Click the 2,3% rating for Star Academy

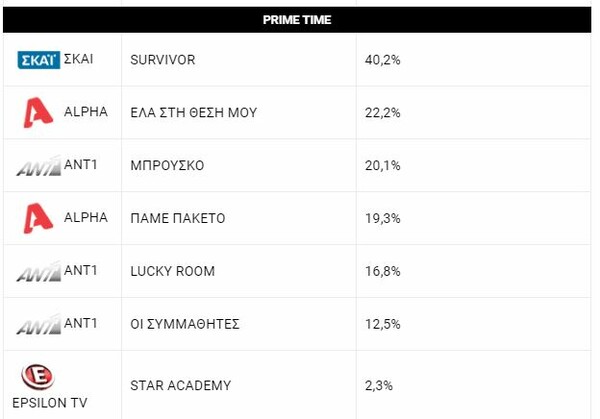[381, 384]
